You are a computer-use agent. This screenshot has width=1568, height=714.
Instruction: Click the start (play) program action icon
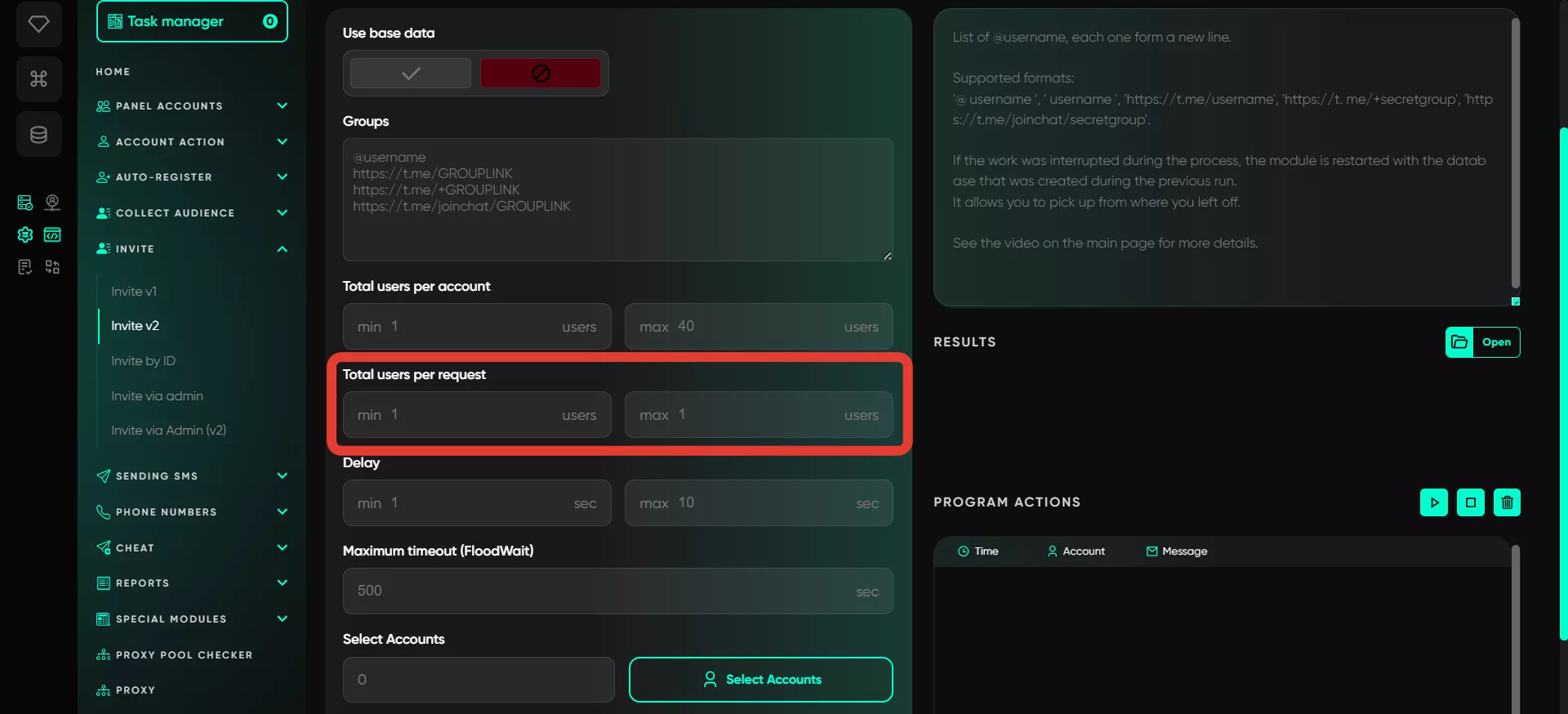[x=1433, y=502]
